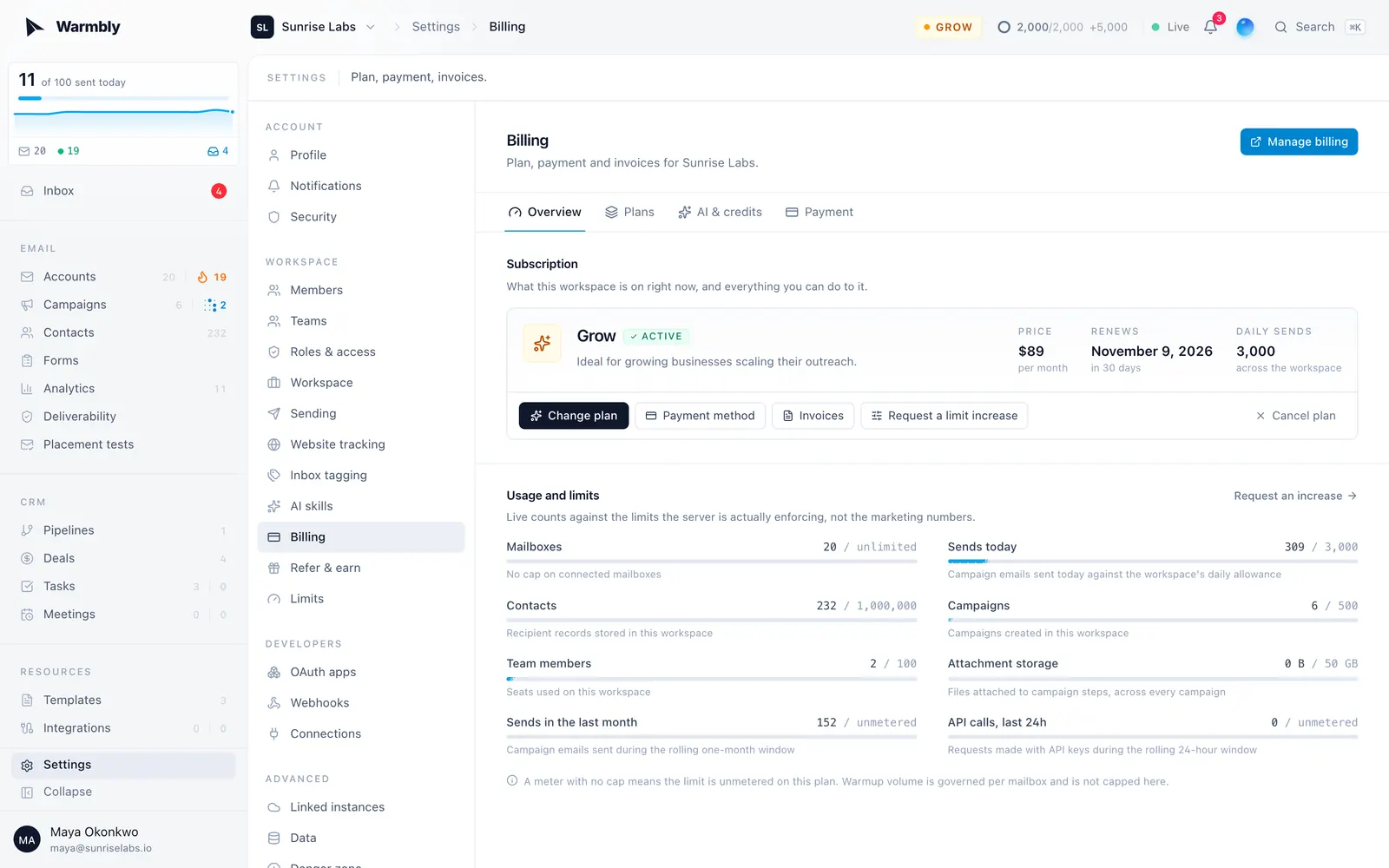This screenshot has width=1389, height=868.
Task: Open Maya Okonkwo account profile
Action: [123, 839]
